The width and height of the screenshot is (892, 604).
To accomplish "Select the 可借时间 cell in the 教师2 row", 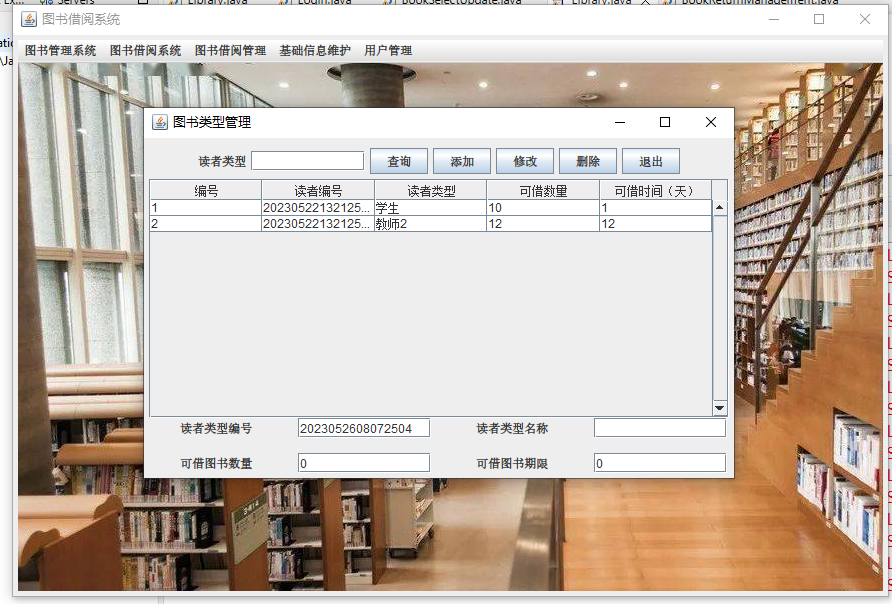I will 655,224.
